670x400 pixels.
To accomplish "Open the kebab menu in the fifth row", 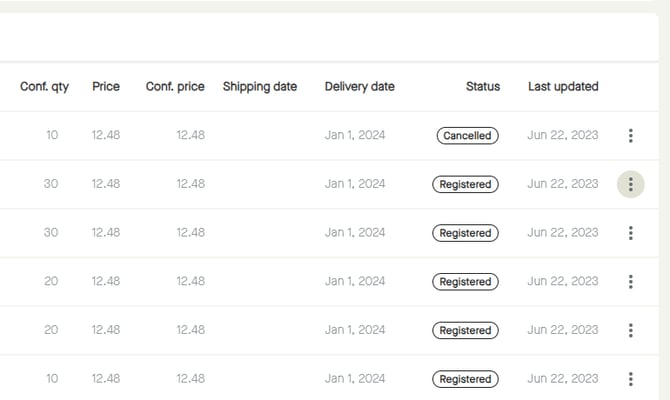I will [630, 330].
